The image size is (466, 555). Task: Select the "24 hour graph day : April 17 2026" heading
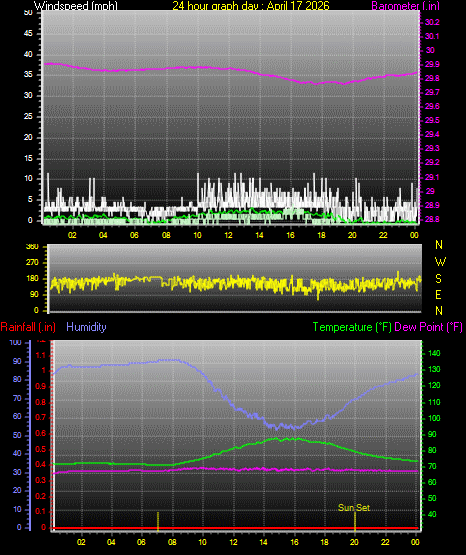(251, 6)
